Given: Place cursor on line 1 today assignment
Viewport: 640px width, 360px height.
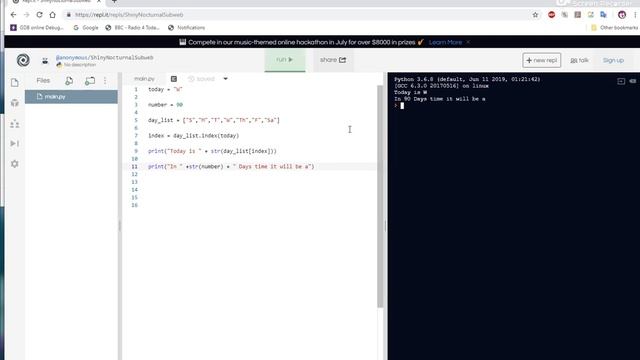Looking at the screenshot, I should (165, 89).
